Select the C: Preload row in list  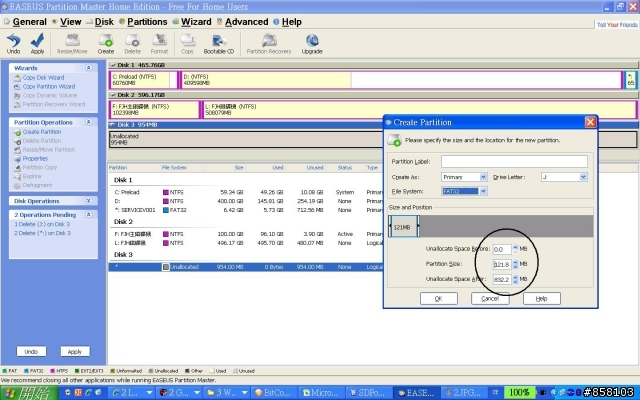[x=246, y=192]
